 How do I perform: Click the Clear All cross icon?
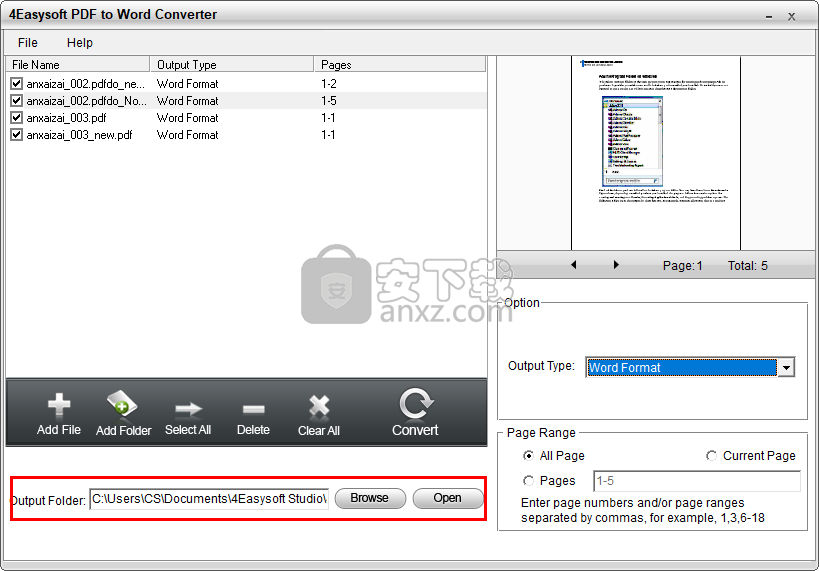coord(319,406)
